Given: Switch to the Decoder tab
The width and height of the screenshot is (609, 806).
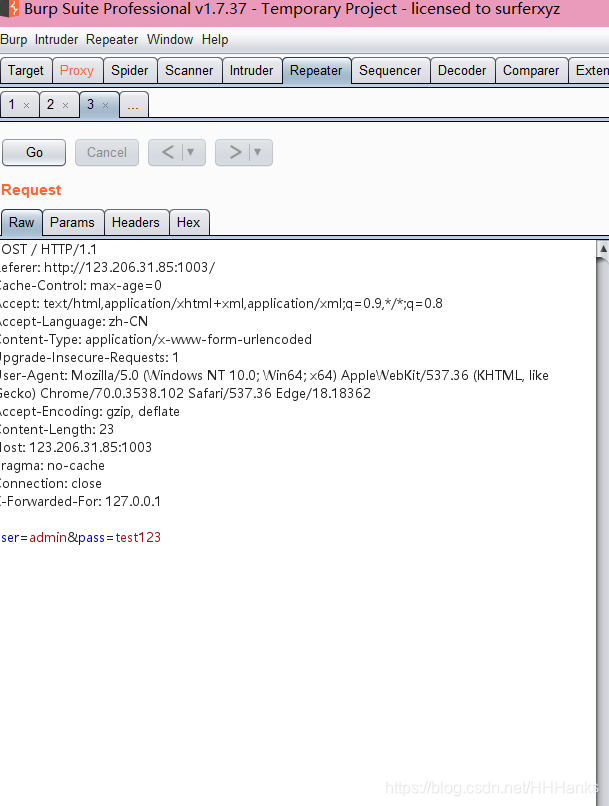Looking at the screenshot, I should tap(462, 70).
